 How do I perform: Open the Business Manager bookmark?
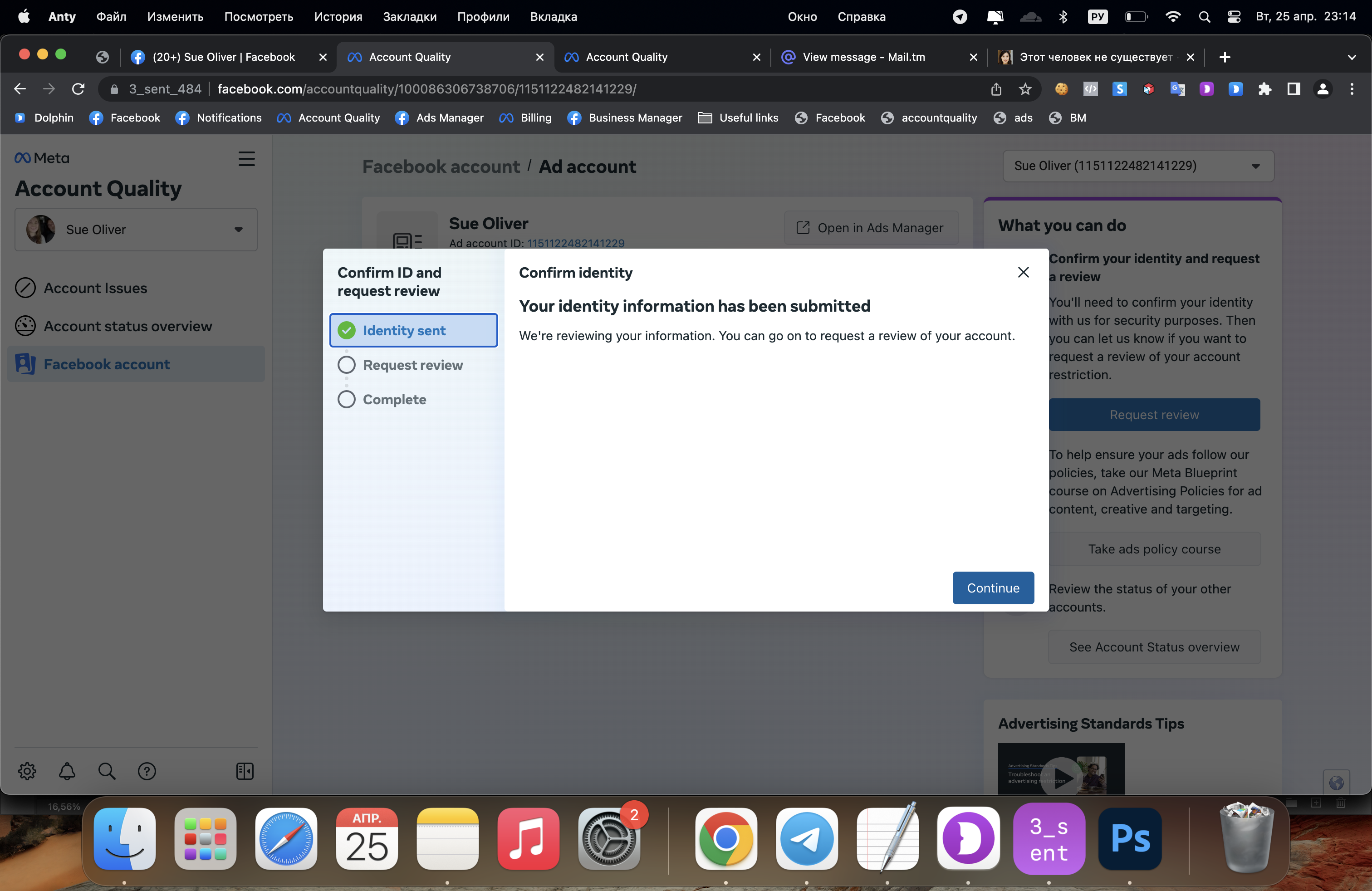click(625, 117)
